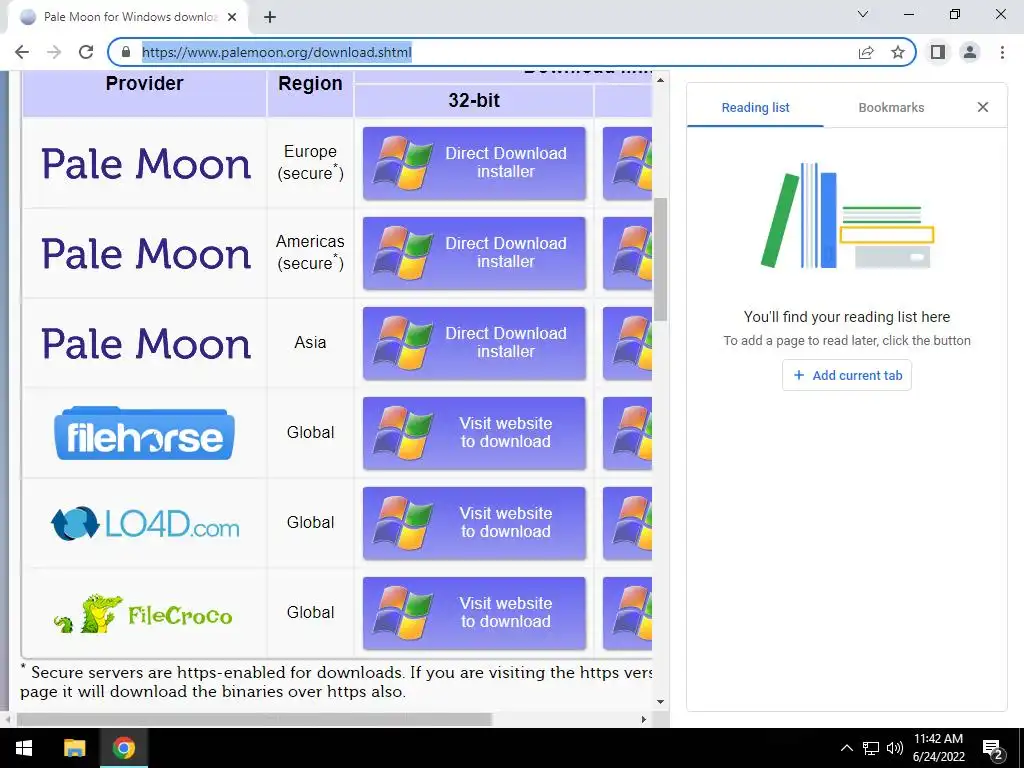Screen dimensions: 1024x768
Task: Click 64-bit button in Asia row
Action: pos(628,343)
